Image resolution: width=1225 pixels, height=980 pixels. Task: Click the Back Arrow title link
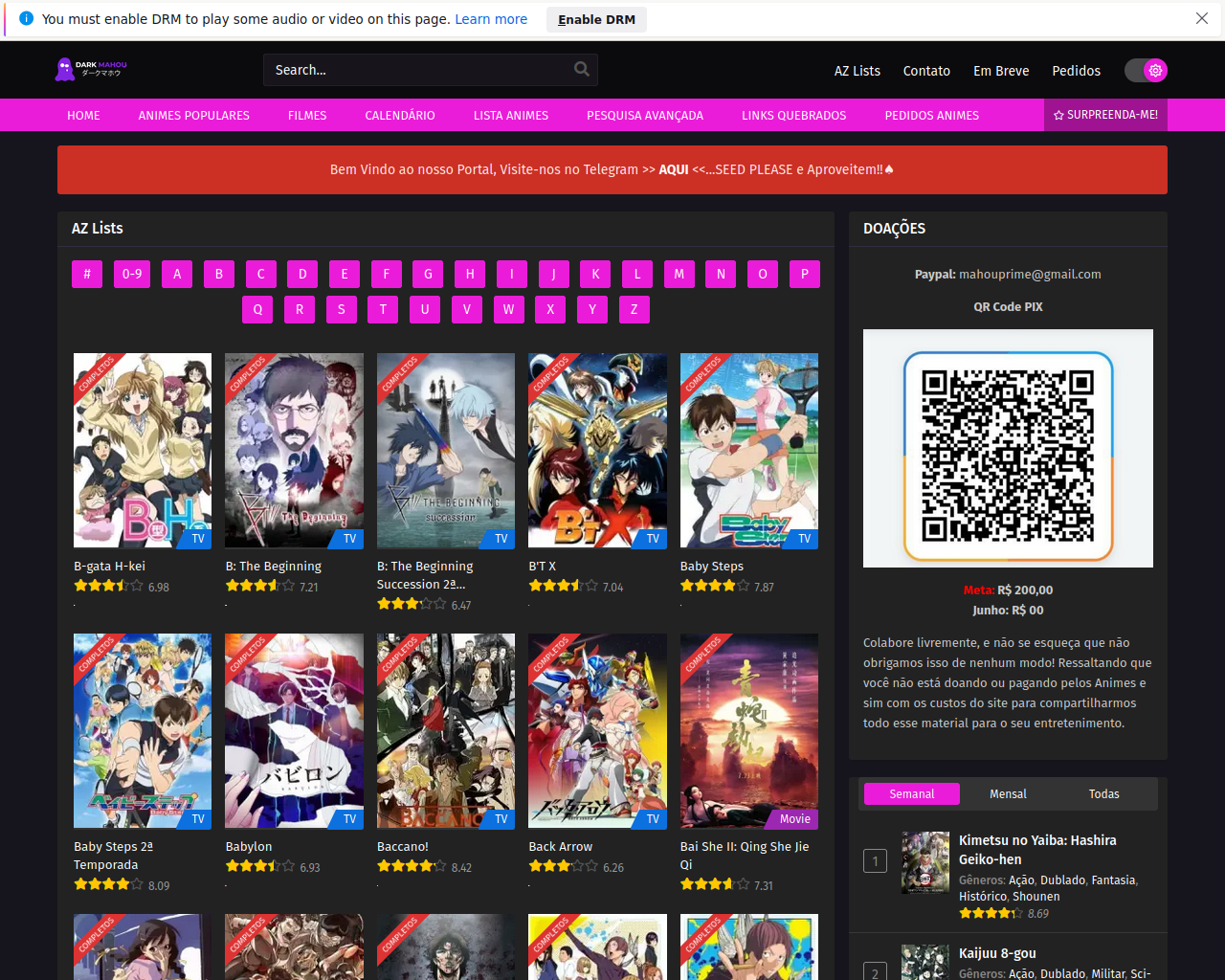tap(560, 847)
